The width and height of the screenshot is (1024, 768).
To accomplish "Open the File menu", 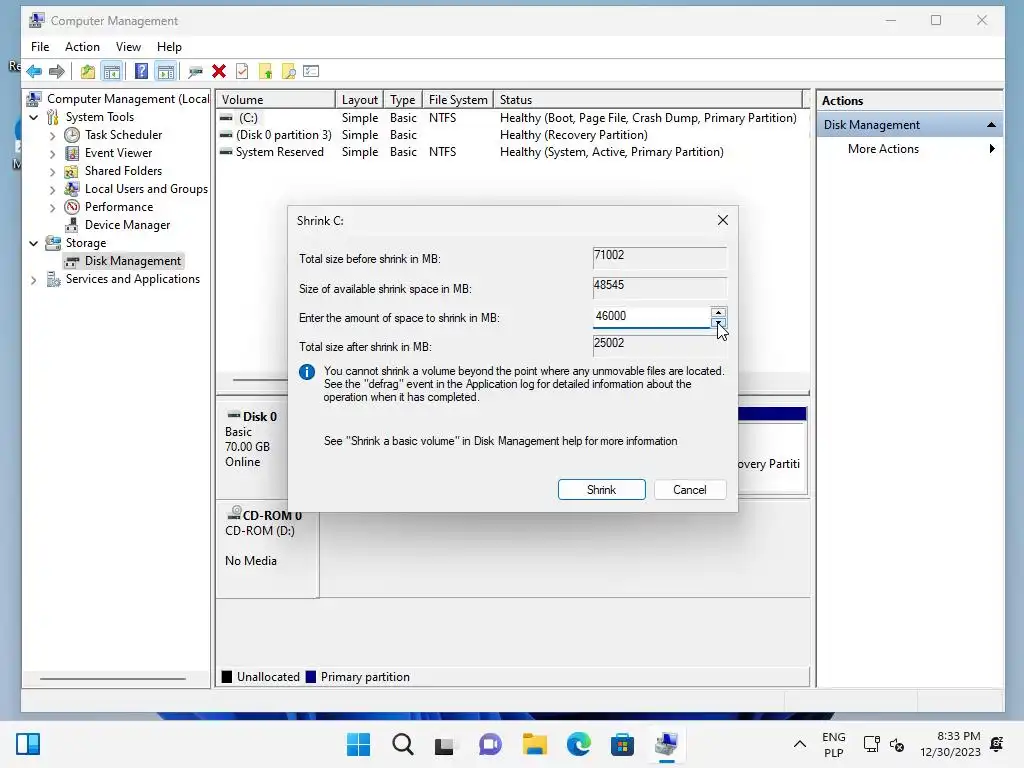I will pos(40,47).
